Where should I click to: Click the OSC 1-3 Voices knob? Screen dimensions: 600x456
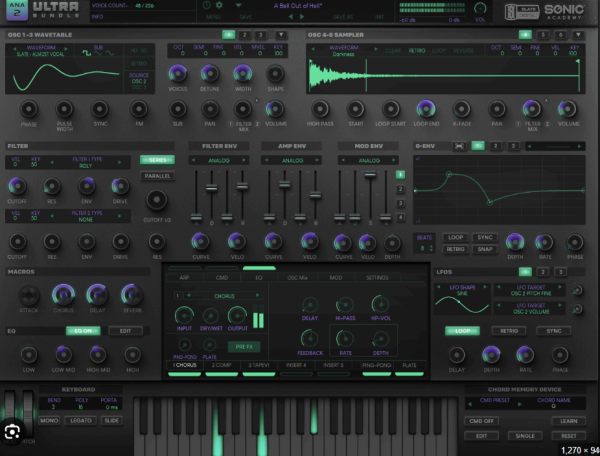(x=179, y=74)
